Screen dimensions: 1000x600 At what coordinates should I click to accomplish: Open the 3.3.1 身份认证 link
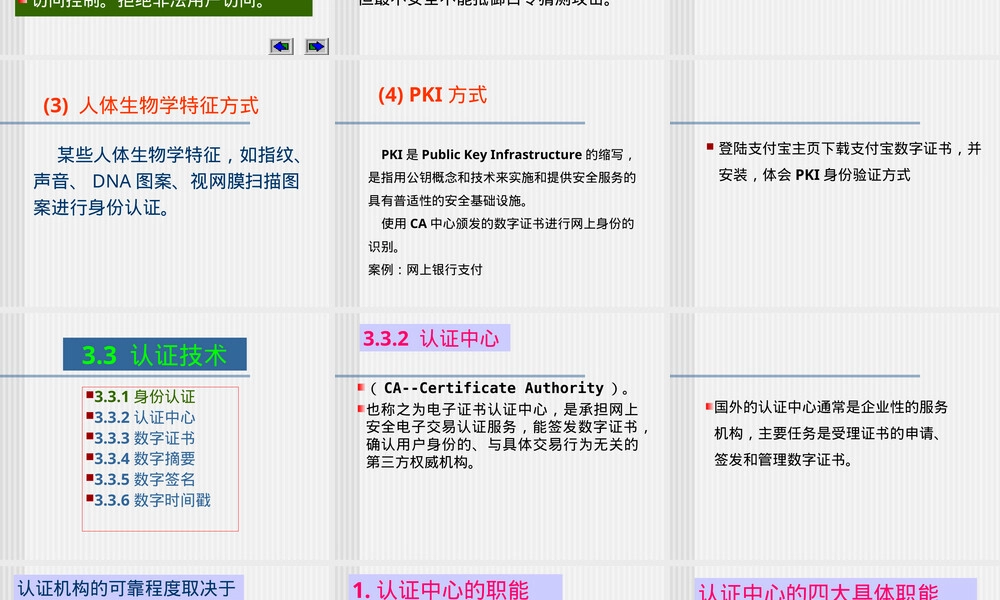point(145,397)
